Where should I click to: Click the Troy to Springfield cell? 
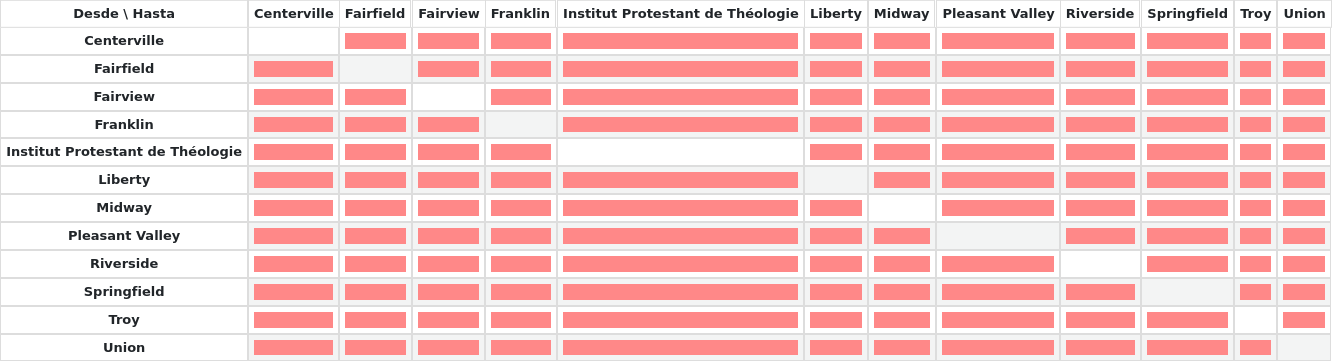(x=1187, y=320)
